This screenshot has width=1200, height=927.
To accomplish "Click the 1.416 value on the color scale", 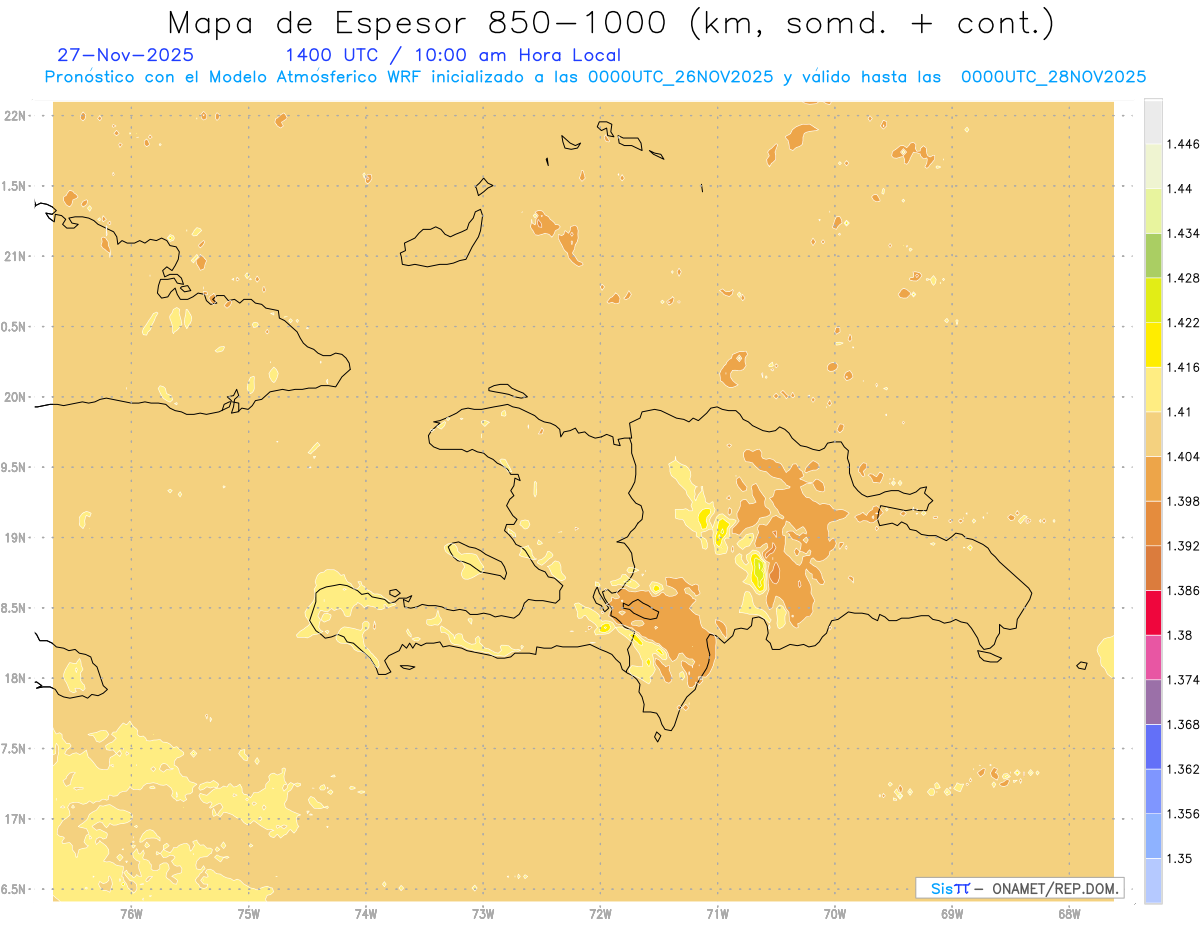I will [1183, 367].
